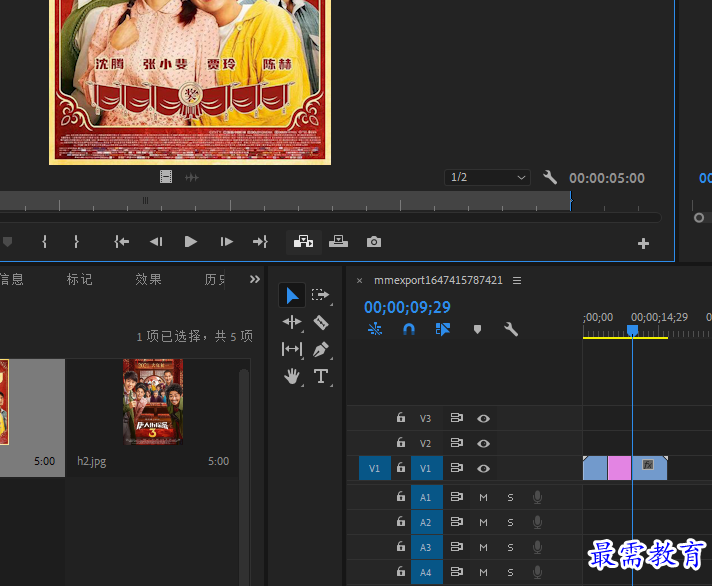Image resolution: width=712 pixels, height=586 pixels.
Task: Mute track A2
Action: (x=483, y=522)
